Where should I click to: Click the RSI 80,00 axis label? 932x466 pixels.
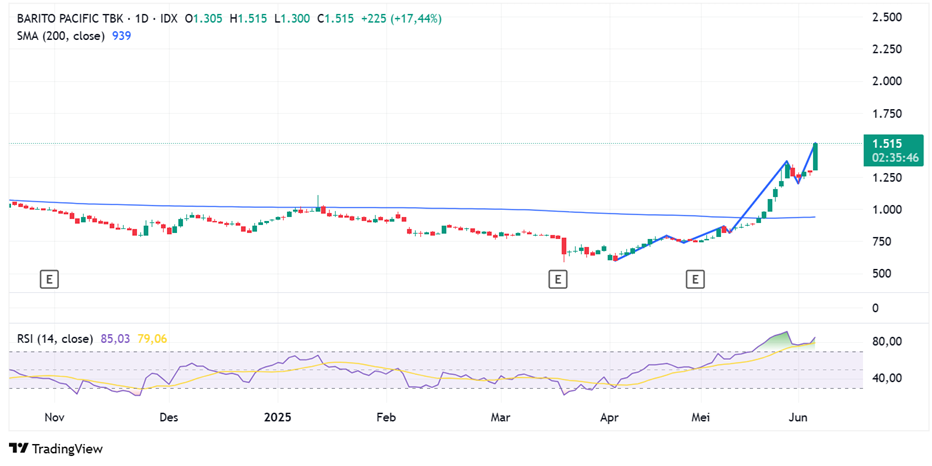pos(887,342)
